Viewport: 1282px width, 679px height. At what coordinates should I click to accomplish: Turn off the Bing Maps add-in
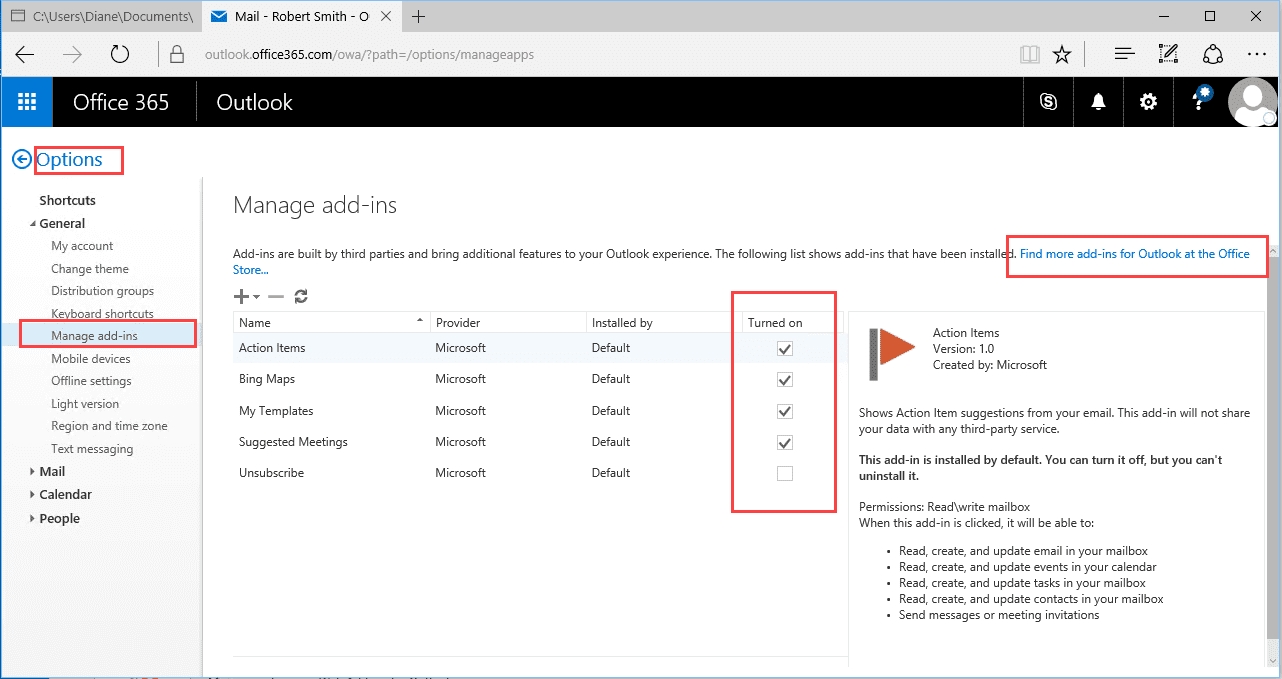(x=785, y=380)
